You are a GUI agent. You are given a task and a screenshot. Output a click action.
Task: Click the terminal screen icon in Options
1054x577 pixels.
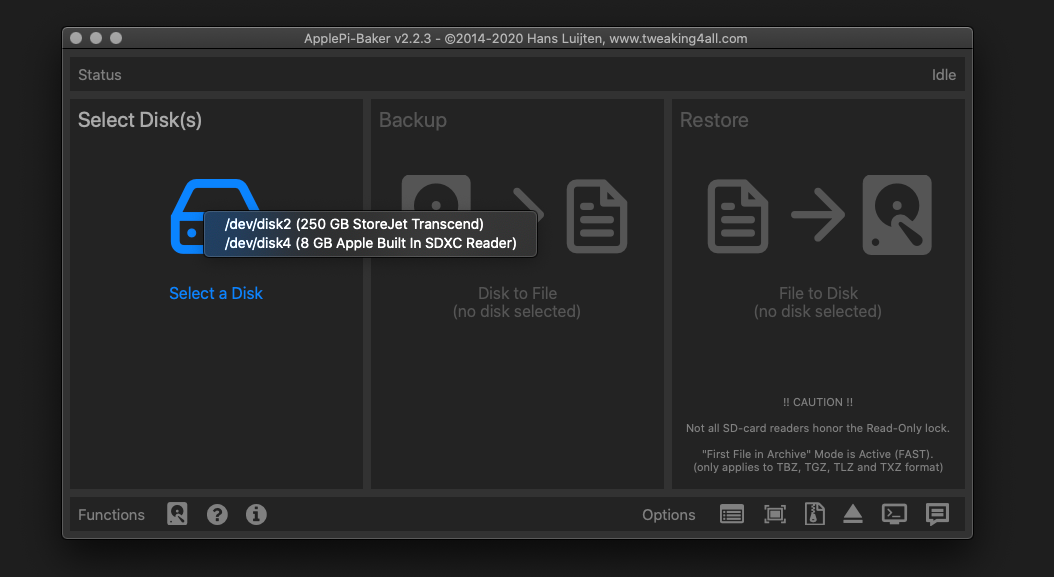pos(894,514)
